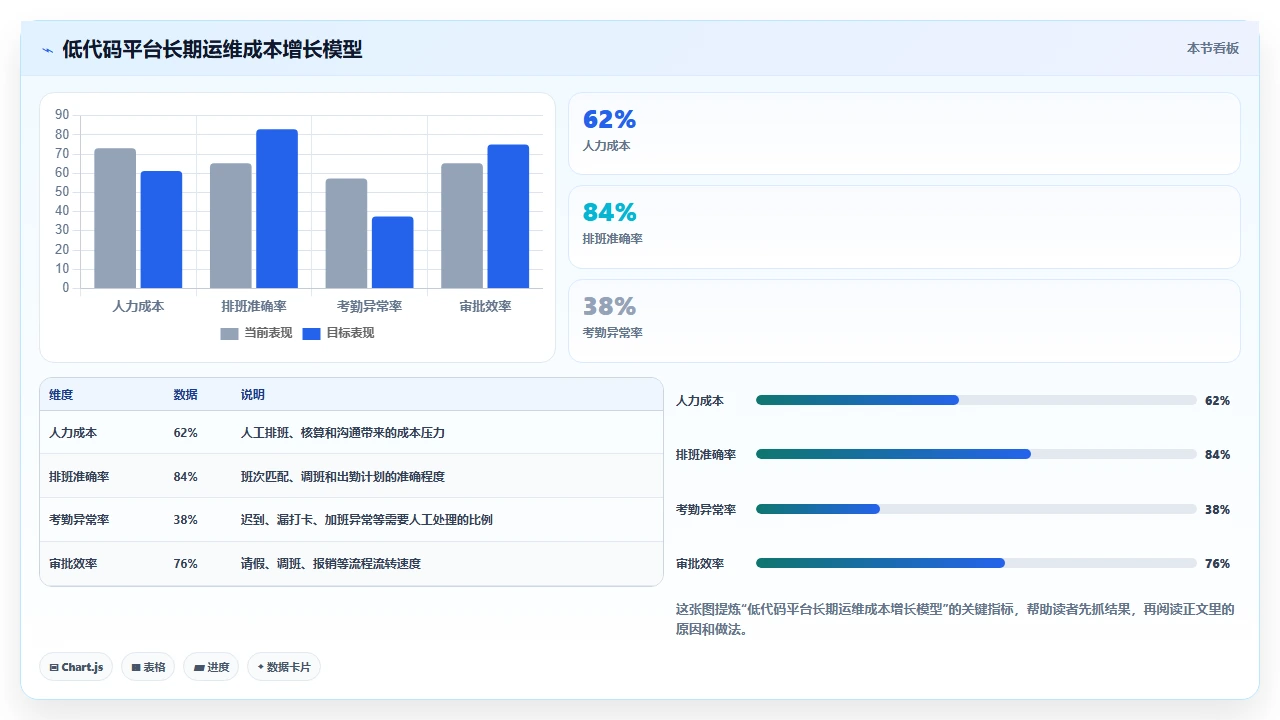1280x720 pixels.
Task: Click the 本节看板 label
Action: (x=1212, y=48)
